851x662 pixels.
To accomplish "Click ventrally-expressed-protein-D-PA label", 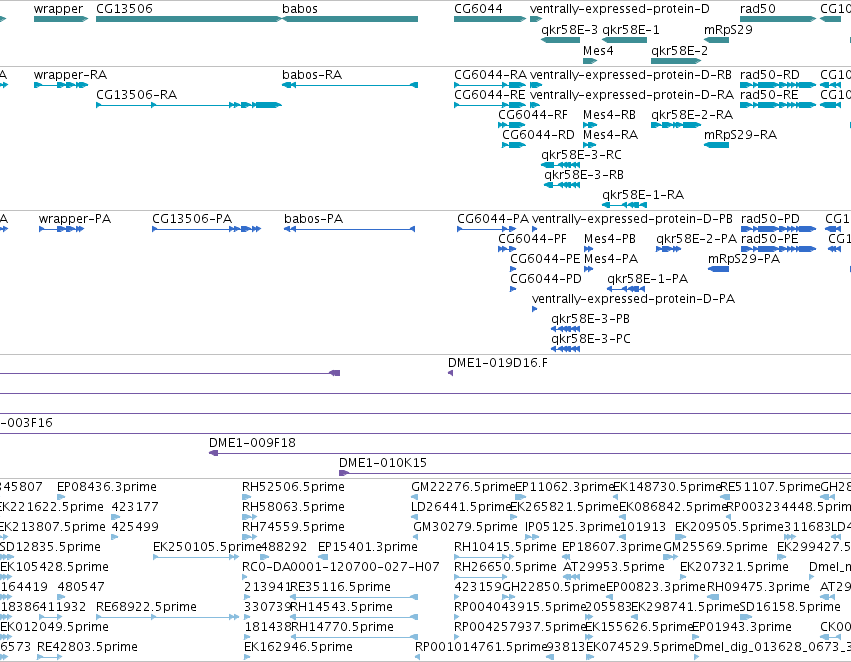I will point(633,299).
